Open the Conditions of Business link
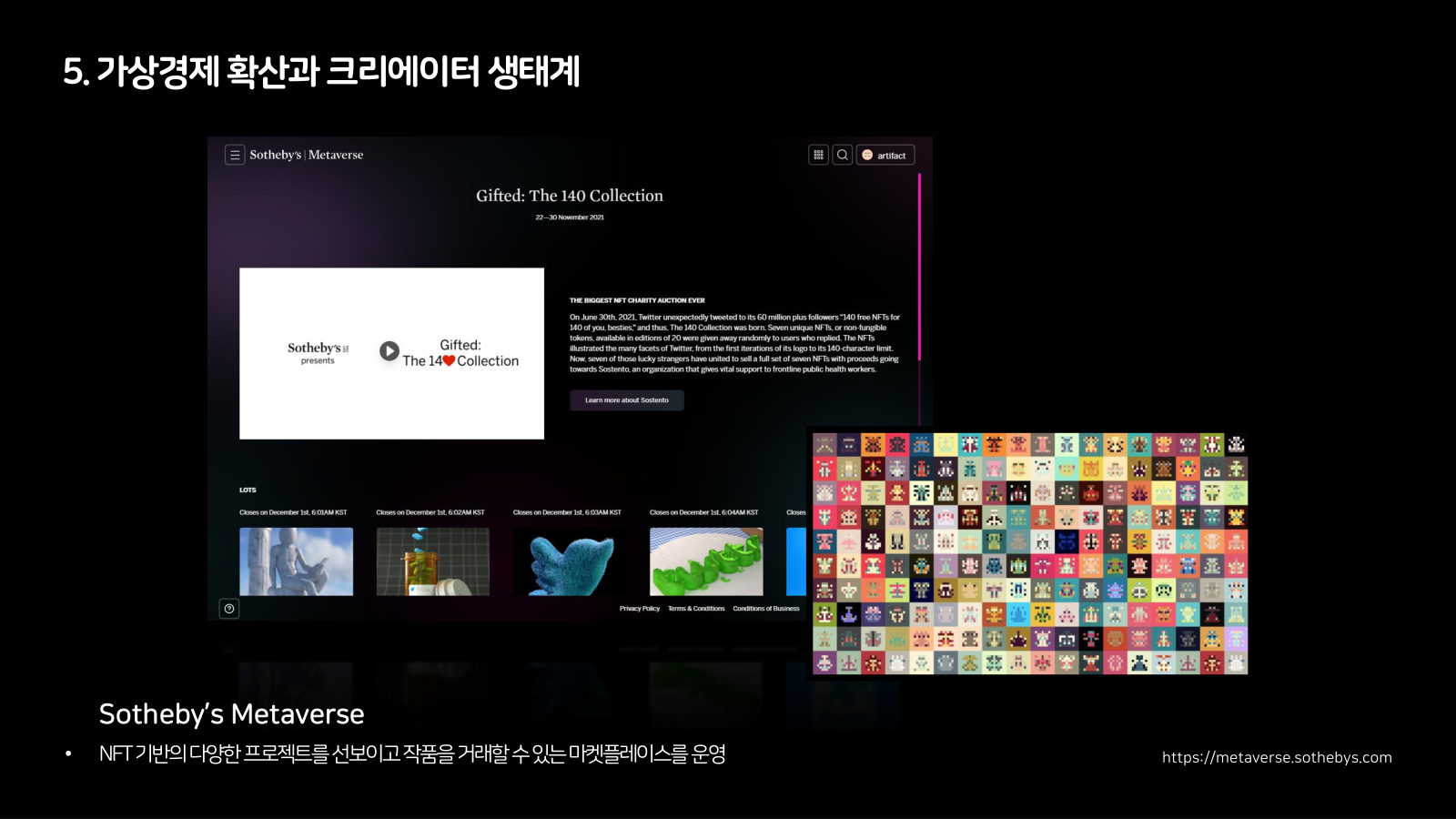This screenshot has width=1456, height=819. point(766,609)
